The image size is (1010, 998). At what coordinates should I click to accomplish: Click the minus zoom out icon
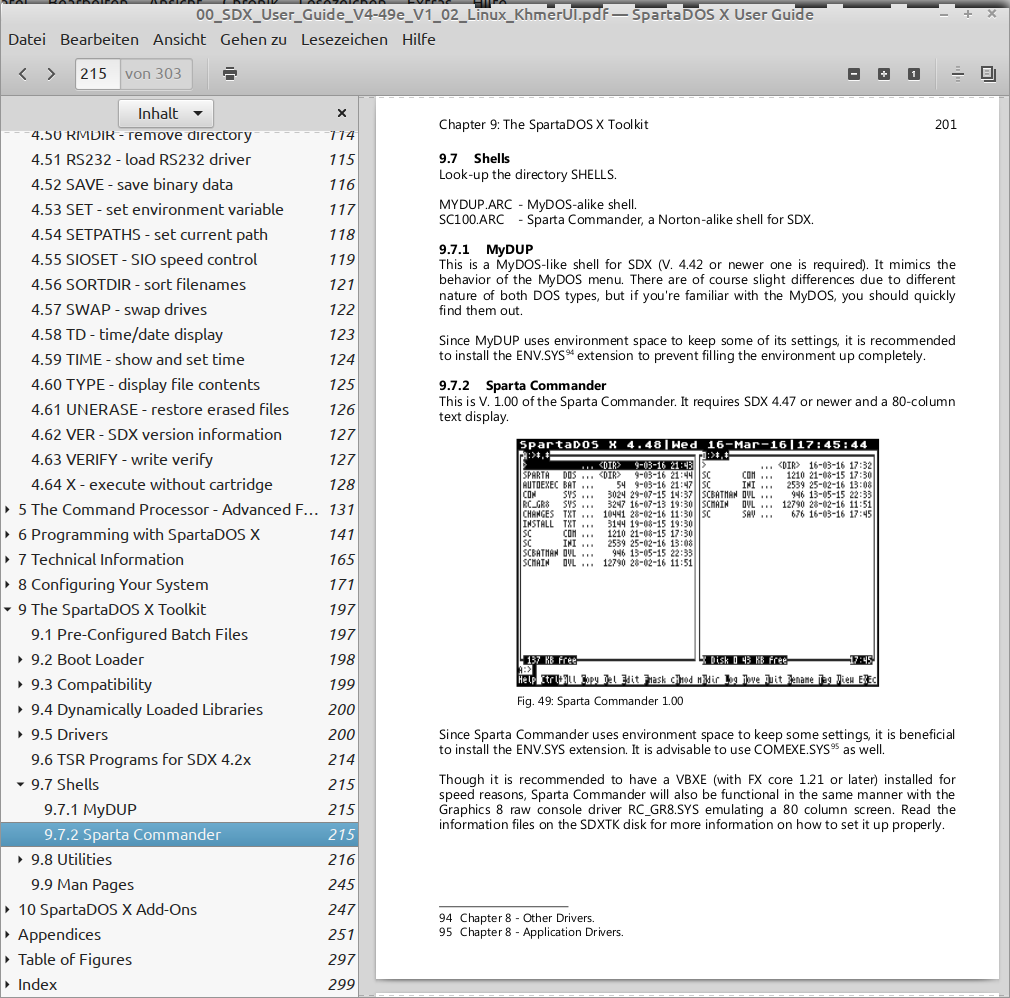coord(854,74)
